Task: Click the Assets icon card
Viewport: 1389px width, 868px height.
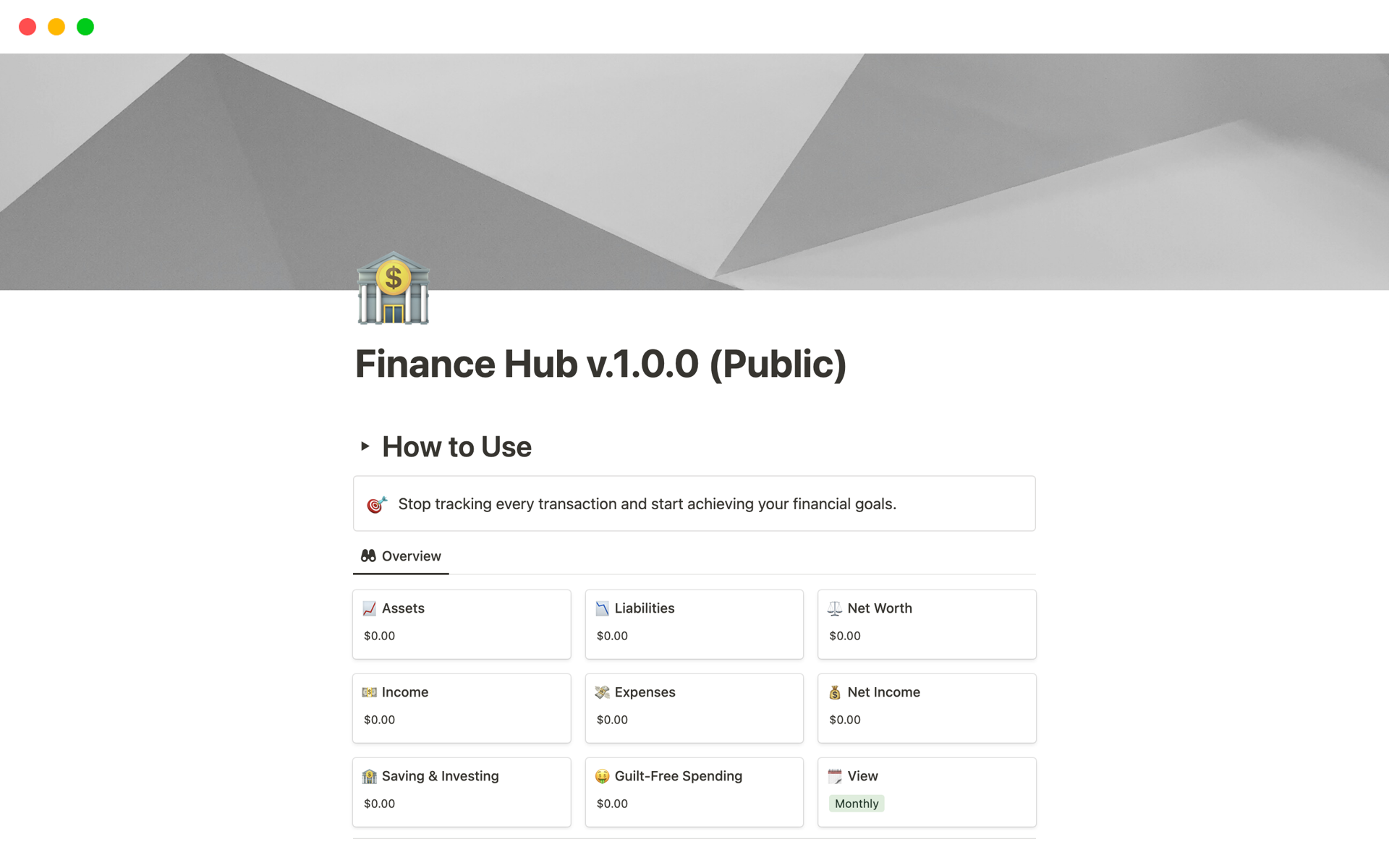Action: (462, 620)
